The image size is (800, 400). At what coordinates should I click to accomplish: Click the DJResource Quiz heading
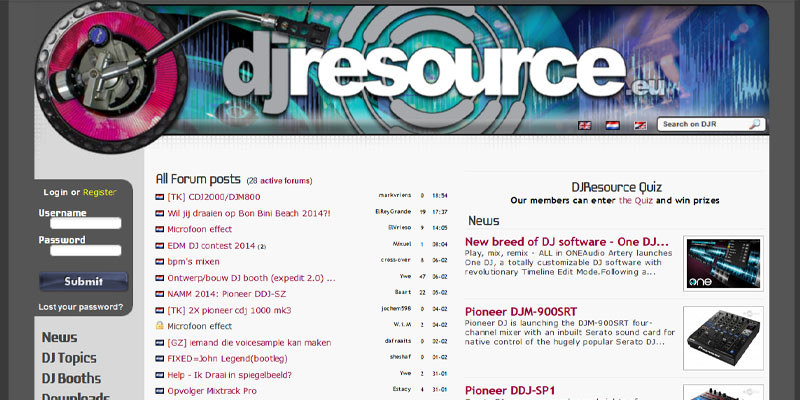click(x=616, y=187)
